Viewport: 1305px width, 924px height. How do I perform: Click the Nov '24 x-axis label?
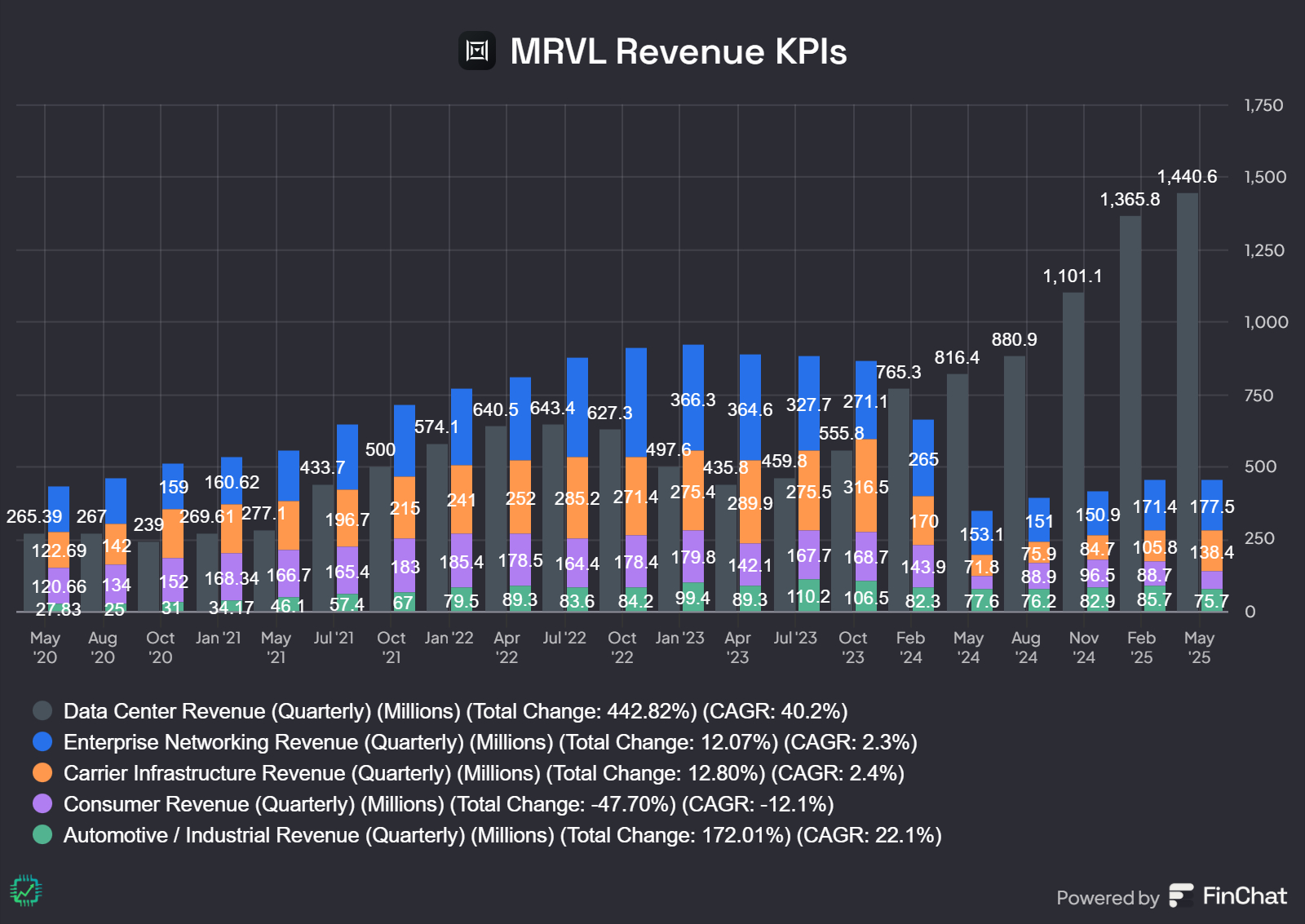(x=1084, y=648)
